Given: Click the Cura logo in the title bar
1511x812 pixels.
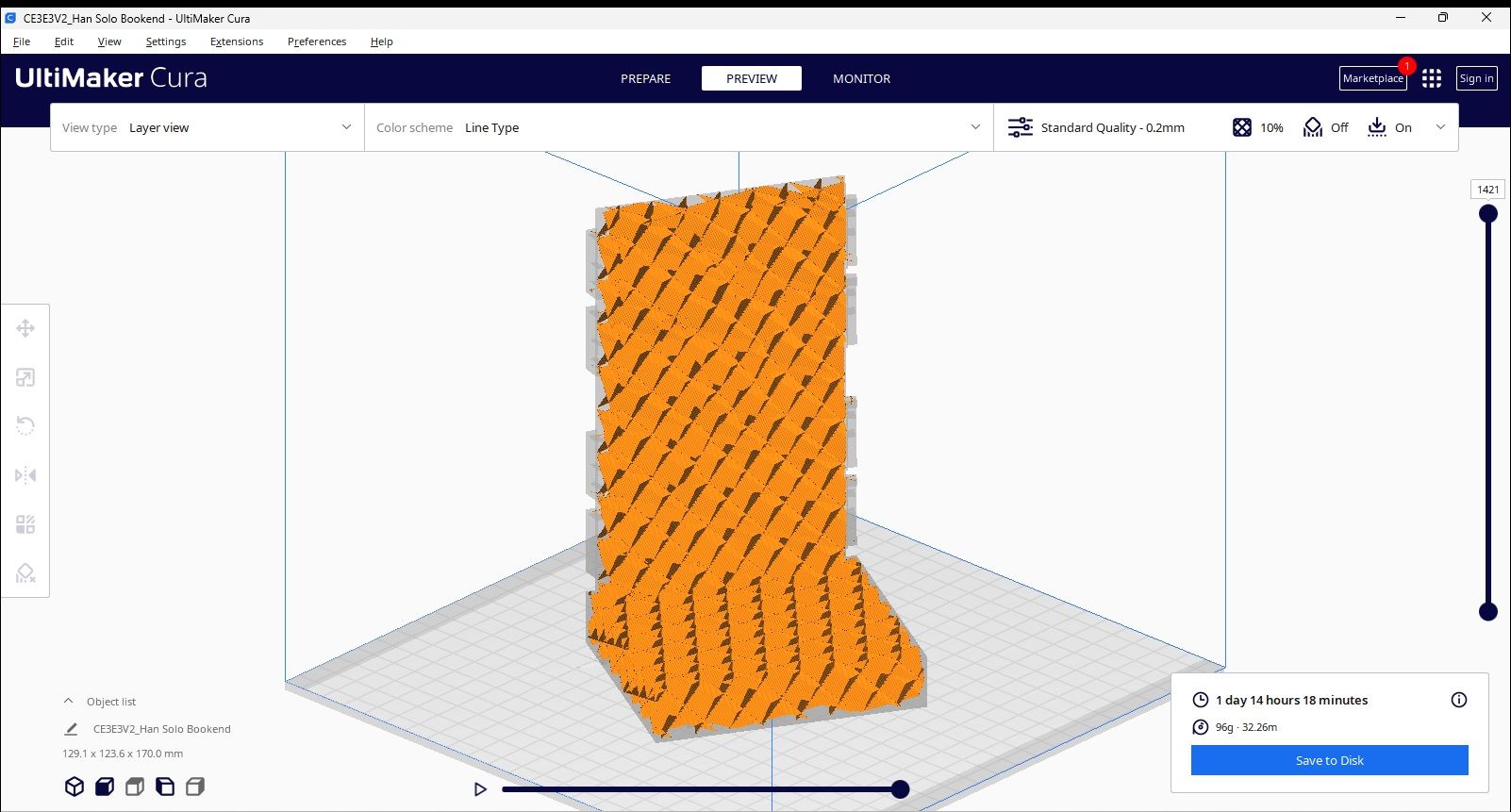Looking at the screenshot, I should click(10, 18).
